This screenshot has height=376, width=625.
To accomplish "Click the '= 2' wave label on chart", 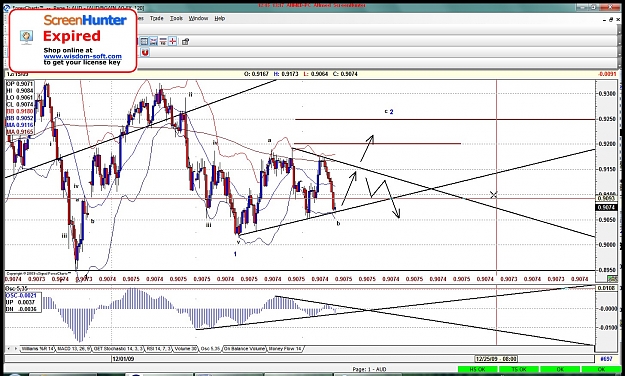I will [x=389, y=112].
